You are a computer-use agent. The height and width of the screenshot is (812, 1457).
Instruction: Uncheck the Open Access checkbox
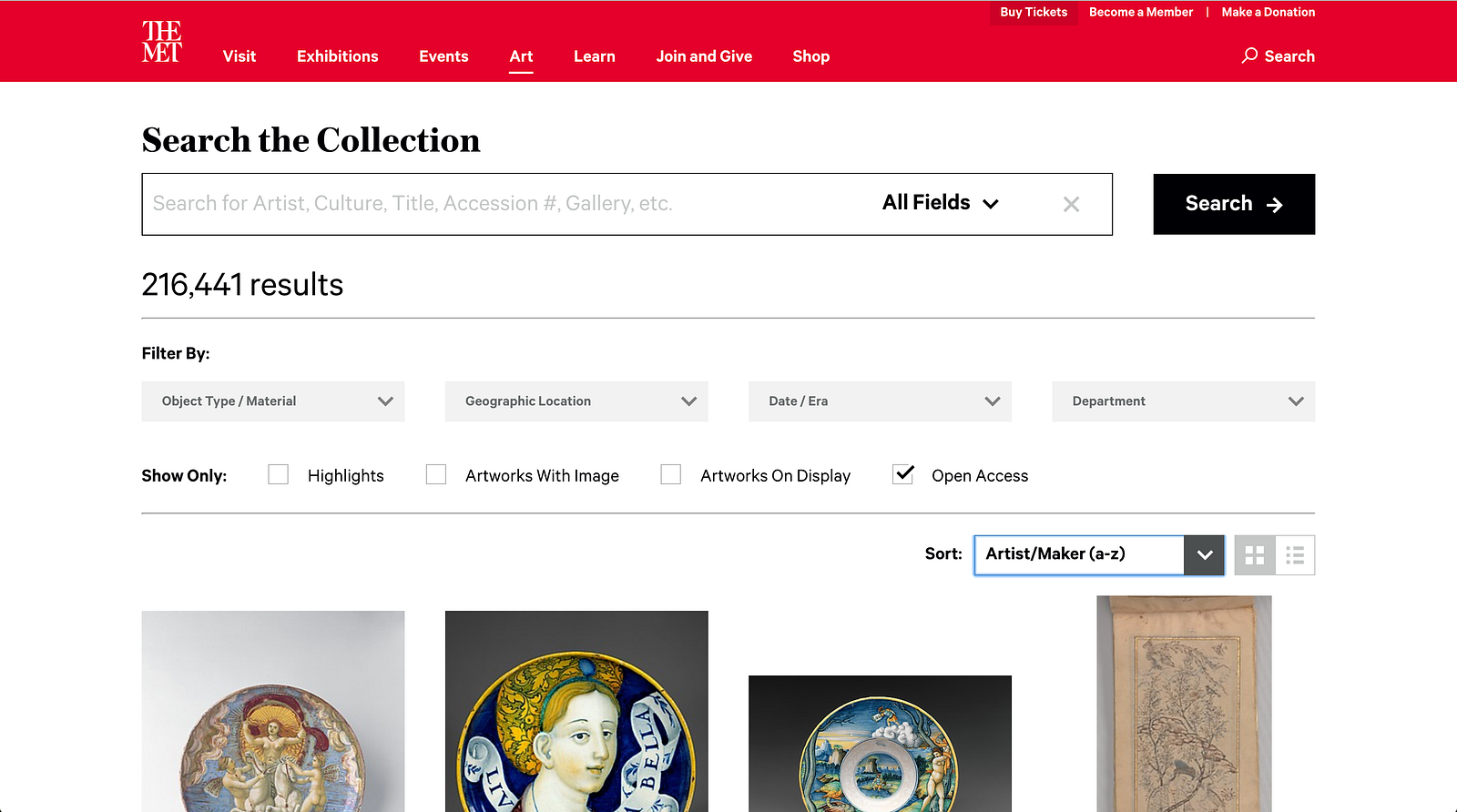903,474
